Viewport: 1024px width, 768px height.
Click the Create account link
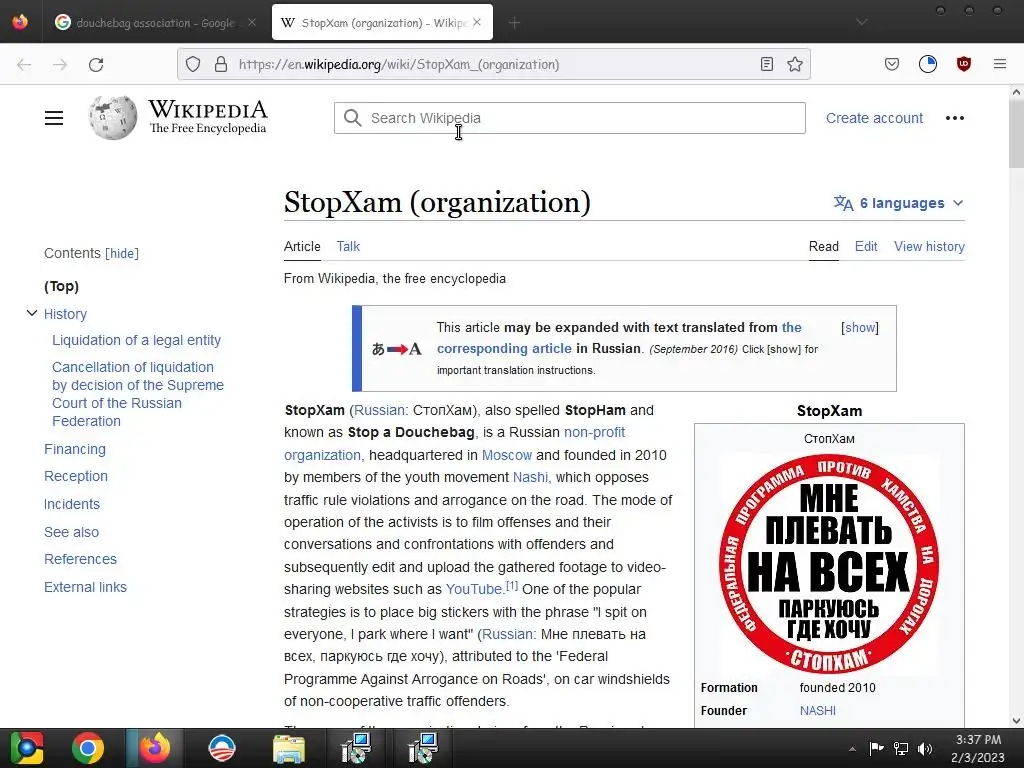[x=874, y=118]
